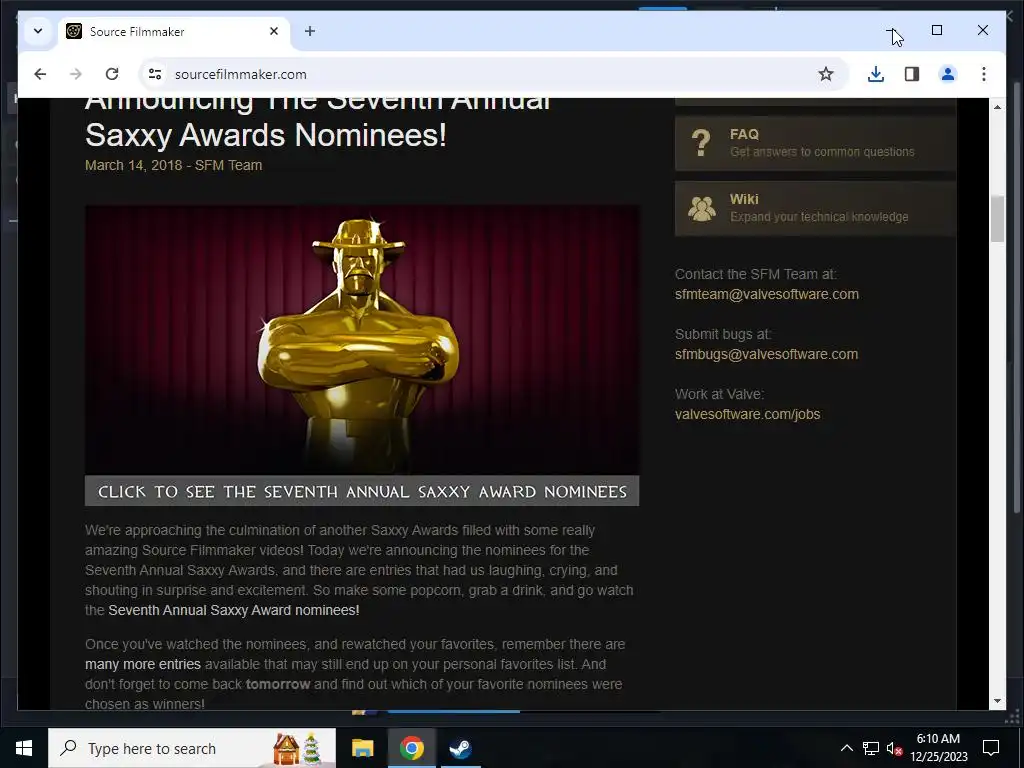Follow 'Seventh Annual Saxxy Award nominees!' text link
The width and height of the screenshot is (1024, 768).
click(x=234, y=611)
